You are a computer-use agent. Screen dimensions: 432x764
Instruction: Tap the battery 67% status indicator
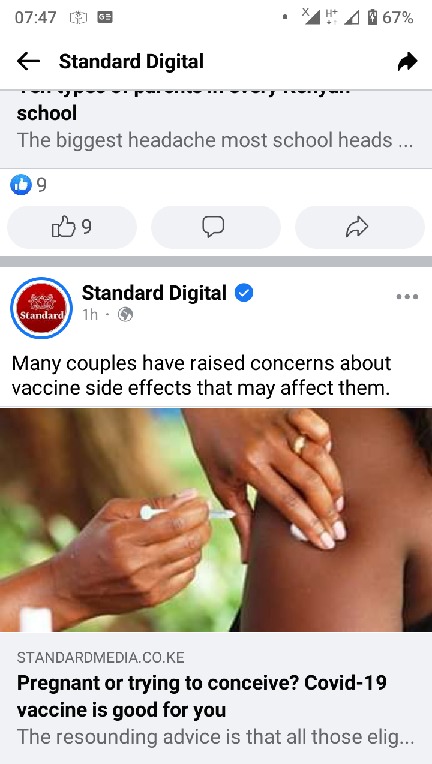391,18
